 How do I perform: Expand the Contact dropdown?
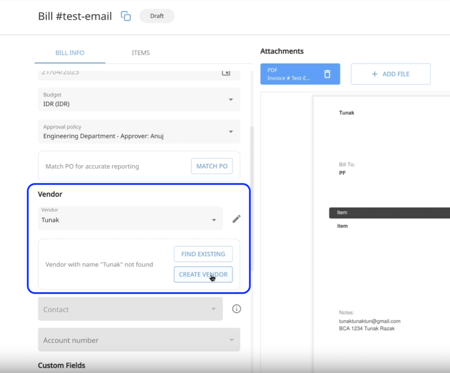130,309
